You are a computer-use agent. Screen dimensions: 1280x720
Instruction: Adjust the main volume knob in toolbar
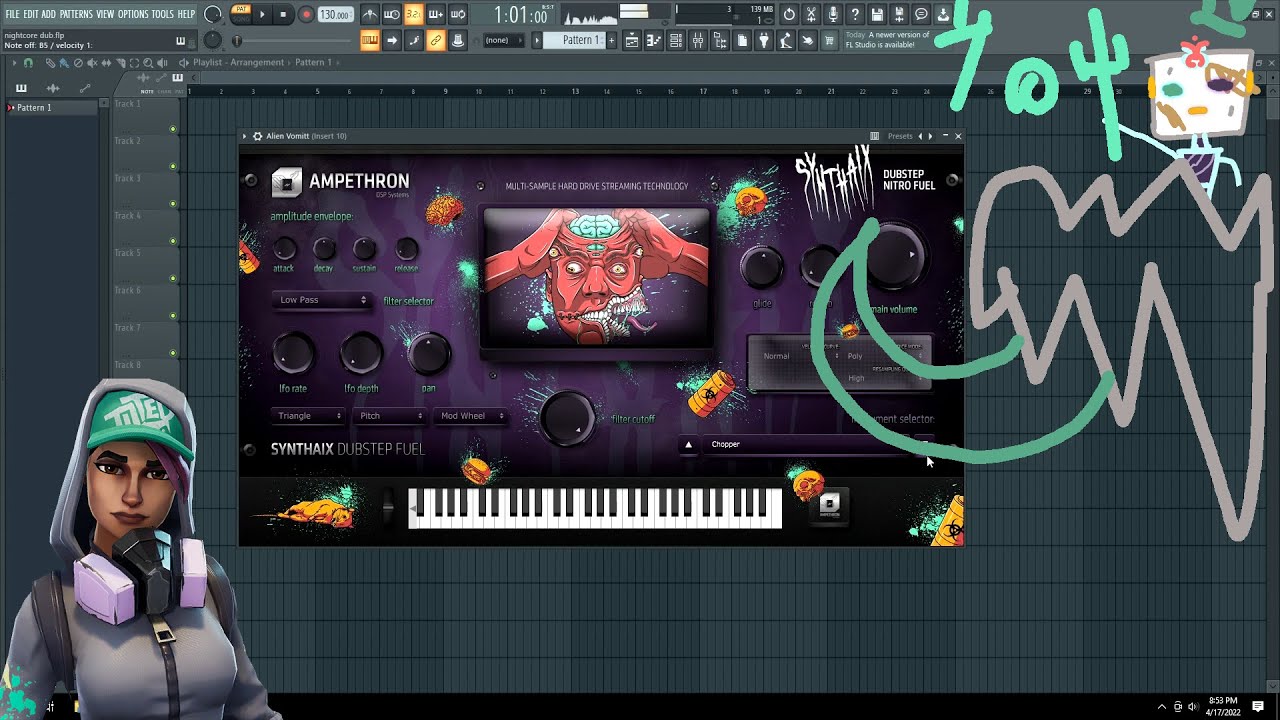click(213, 15)
